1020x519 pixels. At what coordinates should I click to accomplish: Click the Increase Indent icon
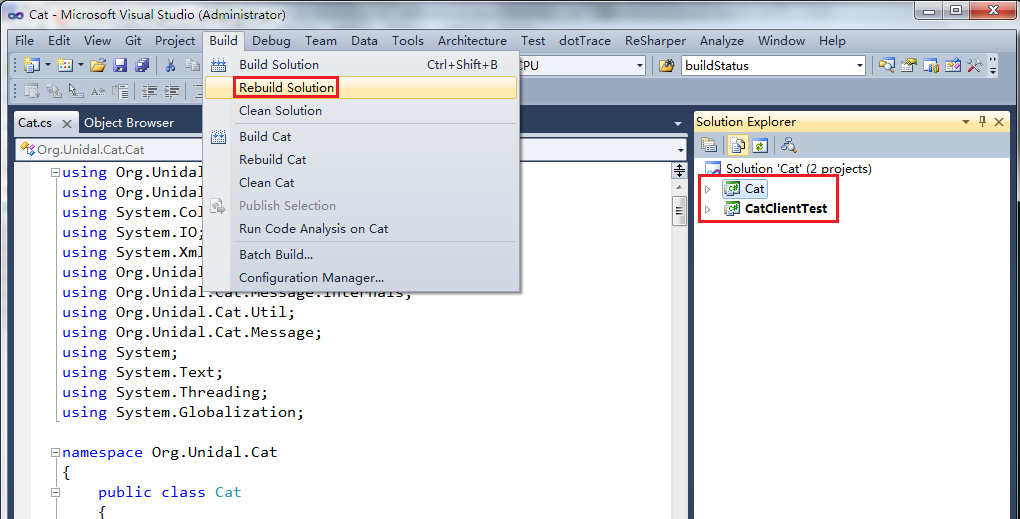(x=171, y=91)
